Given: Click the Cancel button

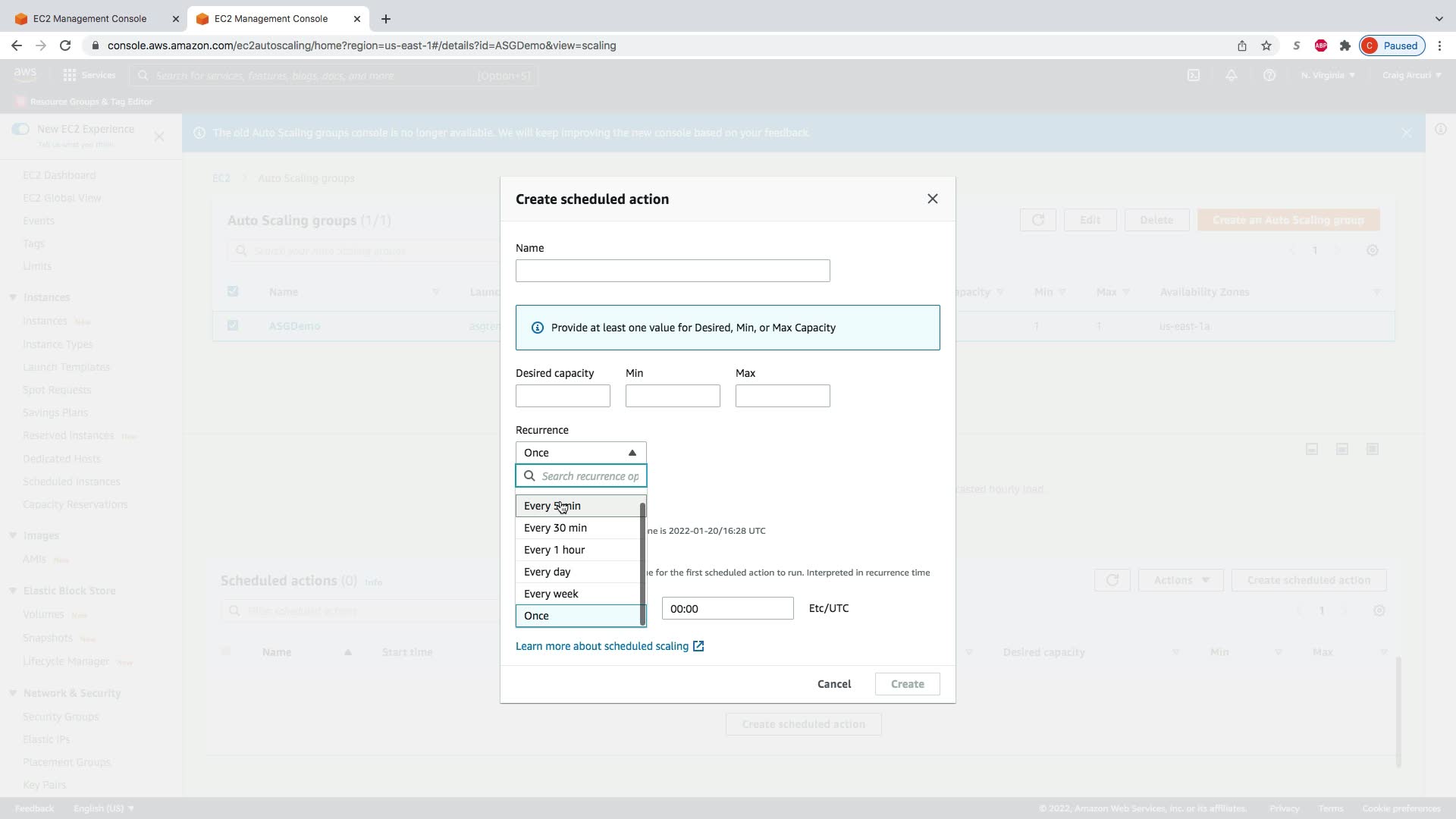Looking at the screenshot, I should pos(834,684).
